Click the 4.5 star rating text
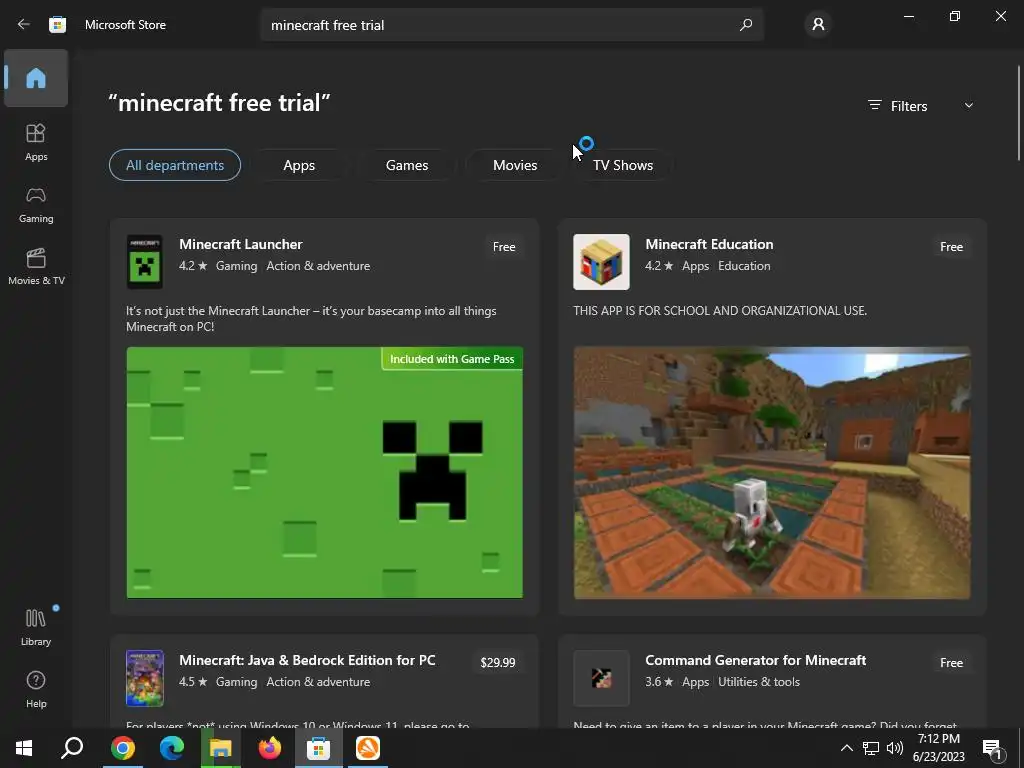The width and height of the screenshot is (1024, 768). pos(193,682)
